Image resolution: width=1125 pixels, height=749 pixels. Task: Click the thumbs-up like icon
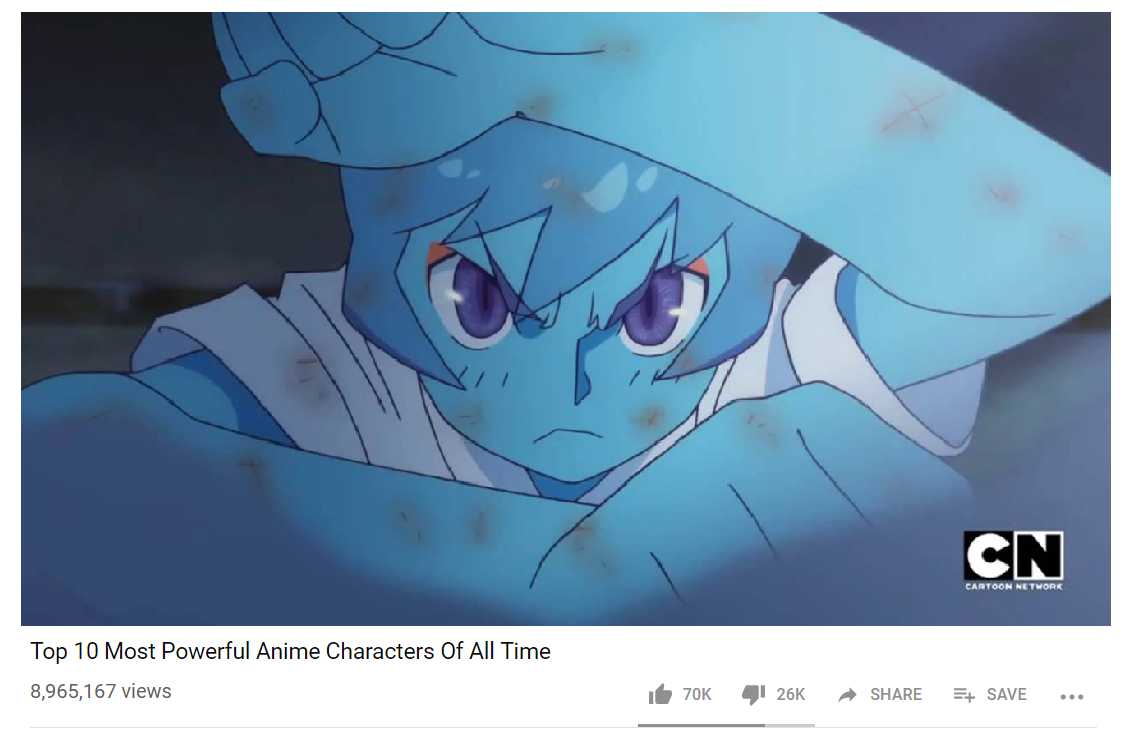[660, 694]
